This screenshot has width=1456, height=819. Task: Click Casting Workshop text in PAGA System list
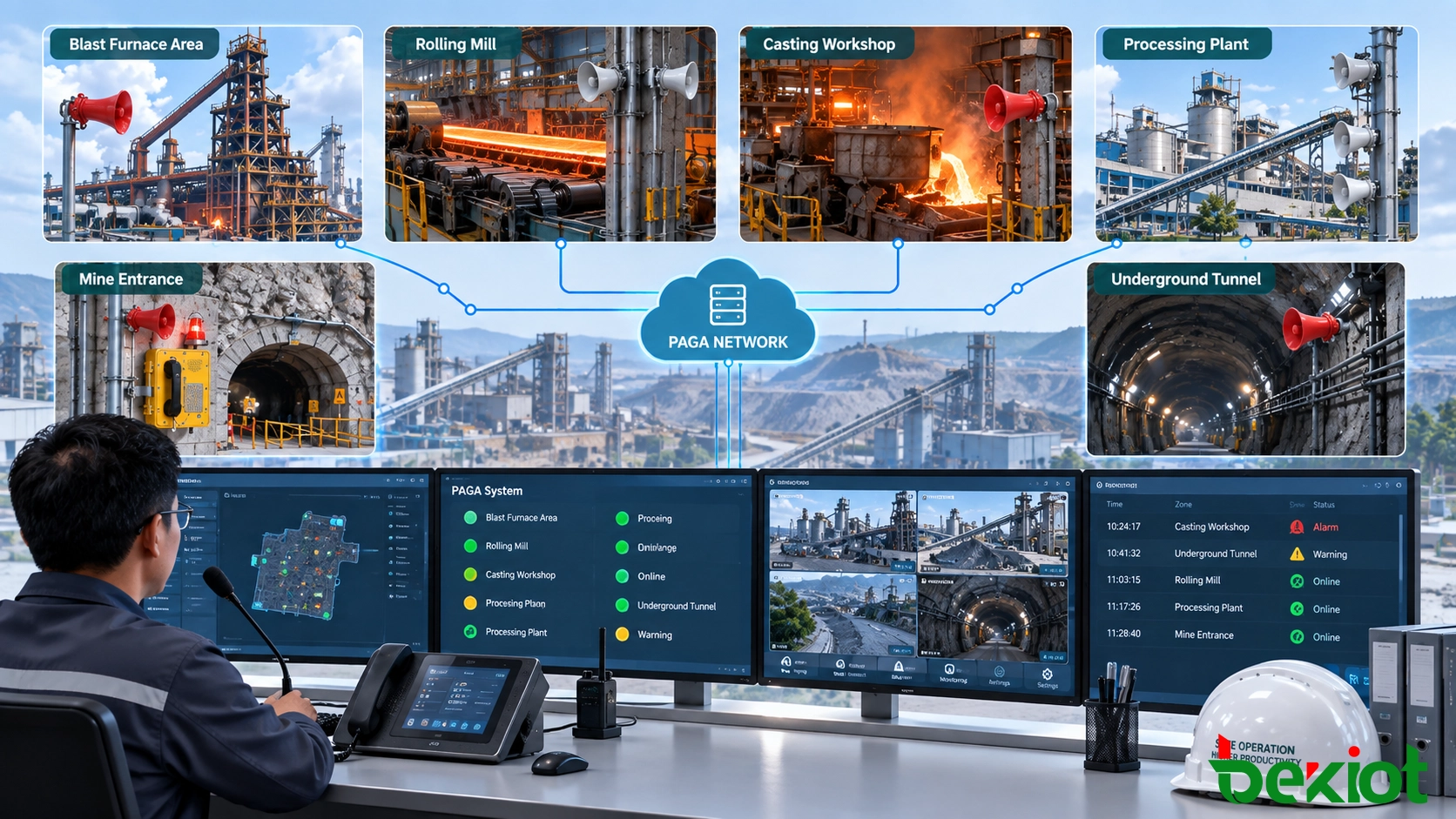(520, 575)
